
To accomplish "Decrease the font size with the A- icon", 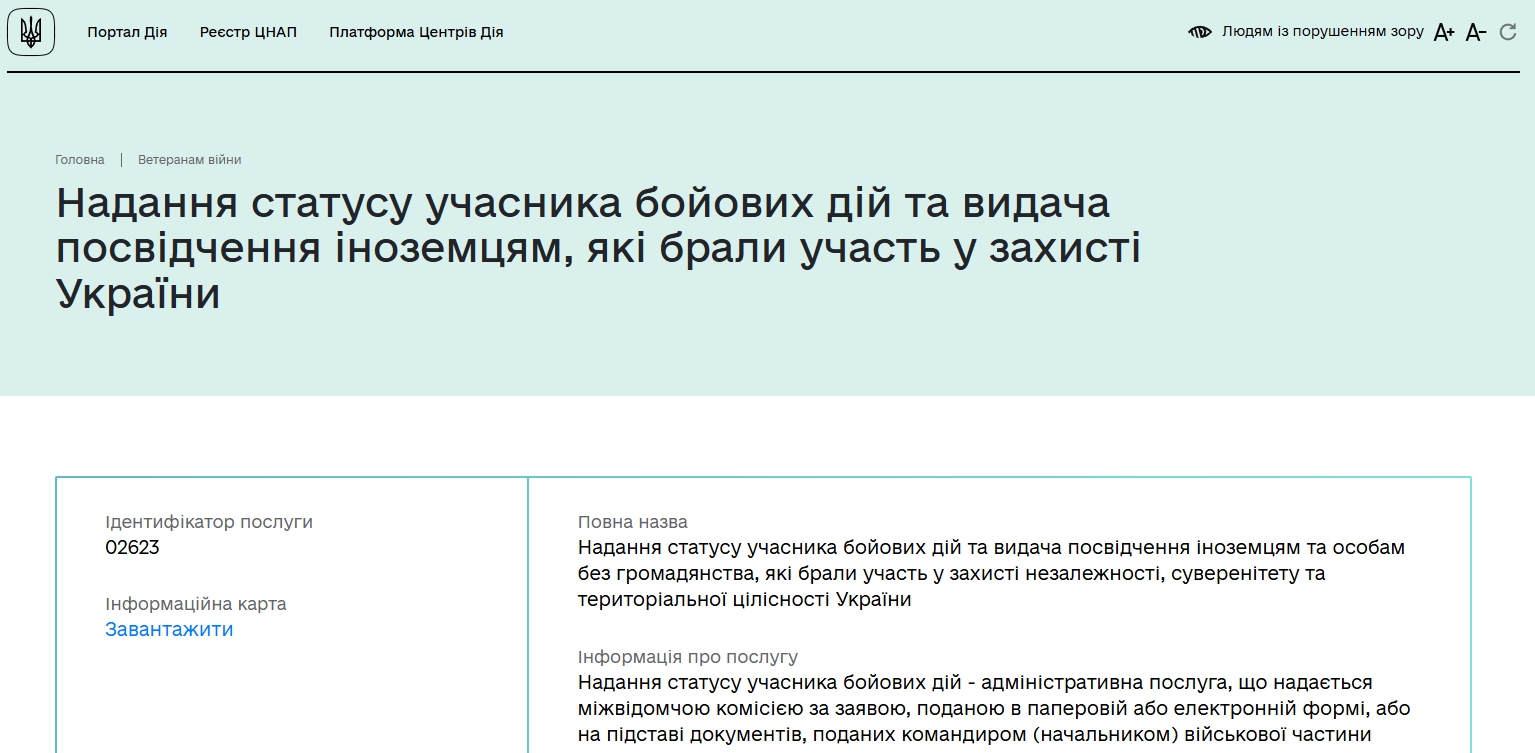I will pos(1477,33).
